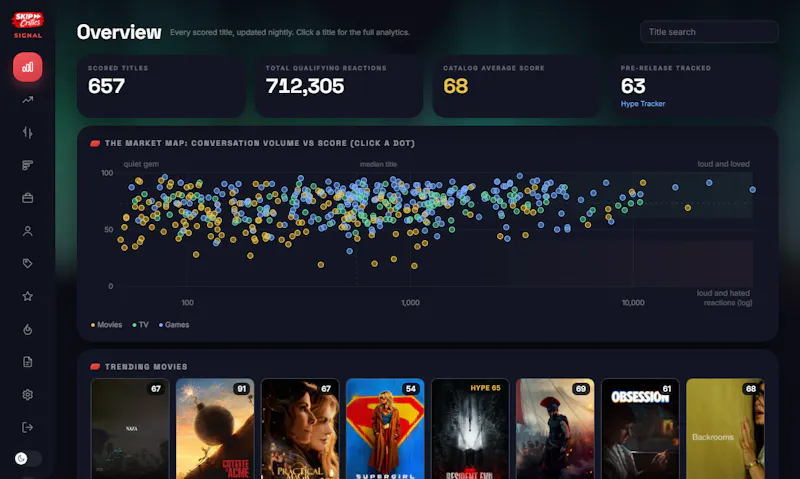Click the rightmost blue dot in market map

[x=753, y=190]
